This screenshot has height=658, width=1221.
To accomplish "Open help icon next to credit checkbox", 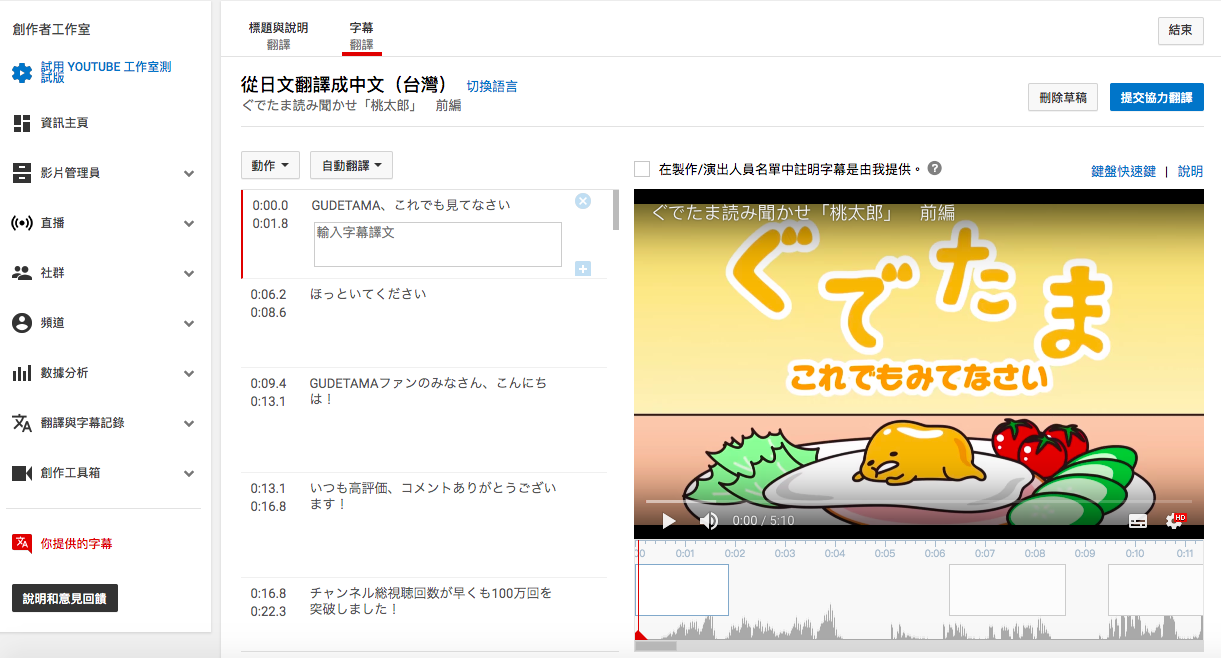I will point(935,169).
